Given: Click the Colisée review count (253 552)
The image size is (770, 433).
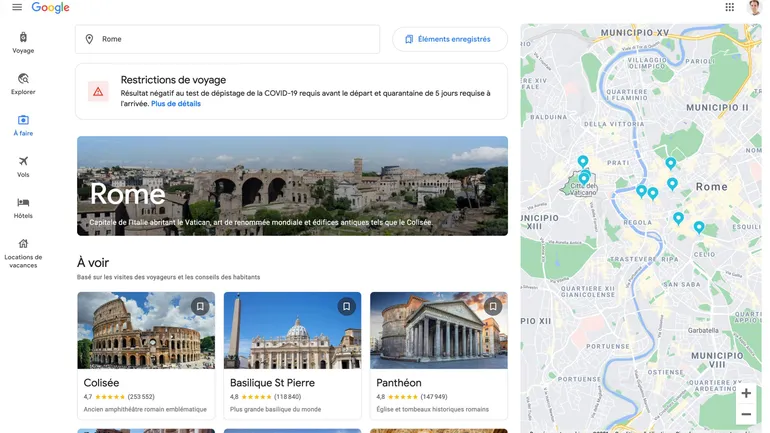Looking at the screenshot, I should (x=141, y=397).
